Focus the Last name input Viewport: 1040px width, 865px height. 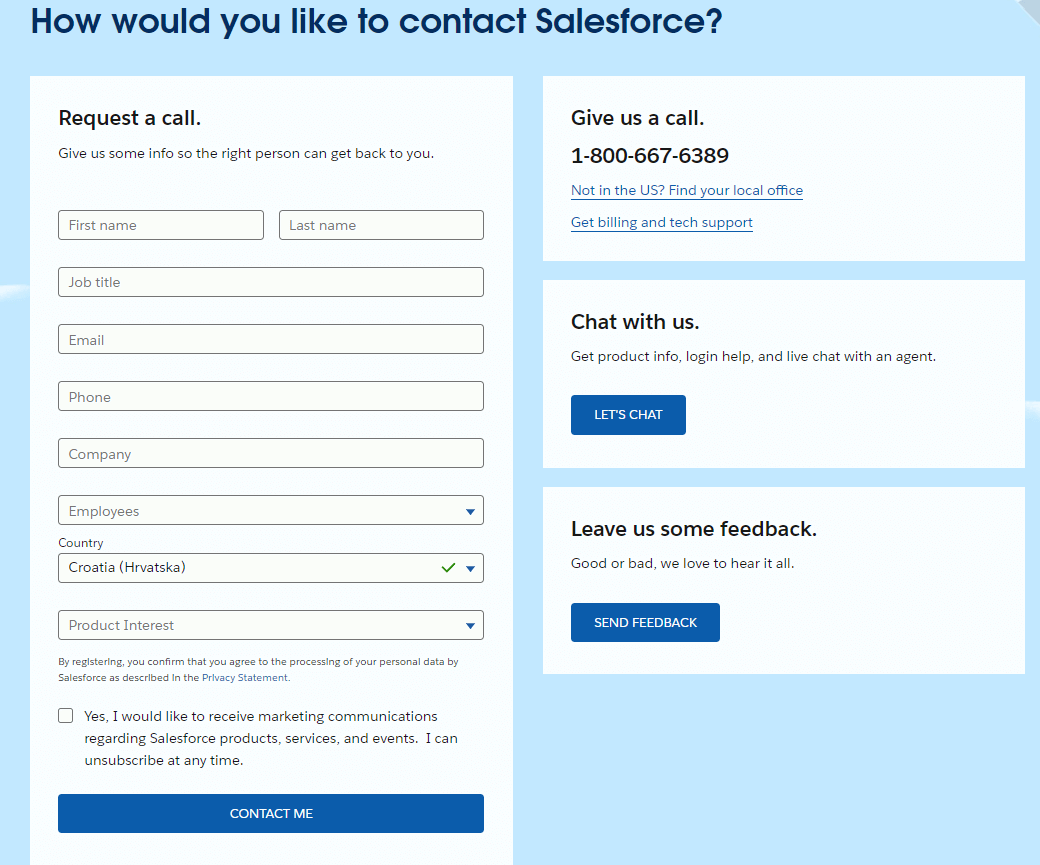381,225
